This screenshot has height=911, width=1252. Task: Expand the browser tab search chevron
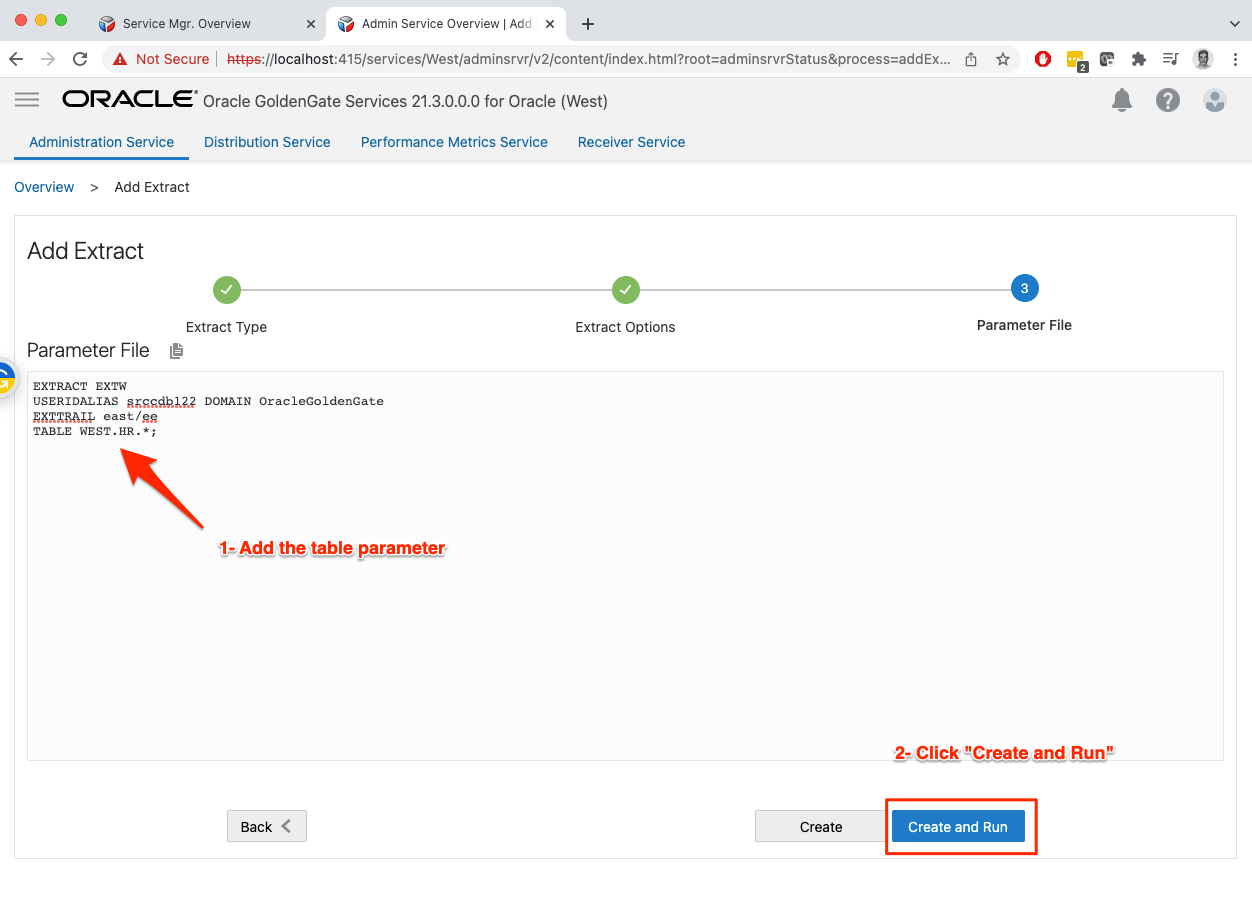pyautogui.click(x=1234, y=23)
